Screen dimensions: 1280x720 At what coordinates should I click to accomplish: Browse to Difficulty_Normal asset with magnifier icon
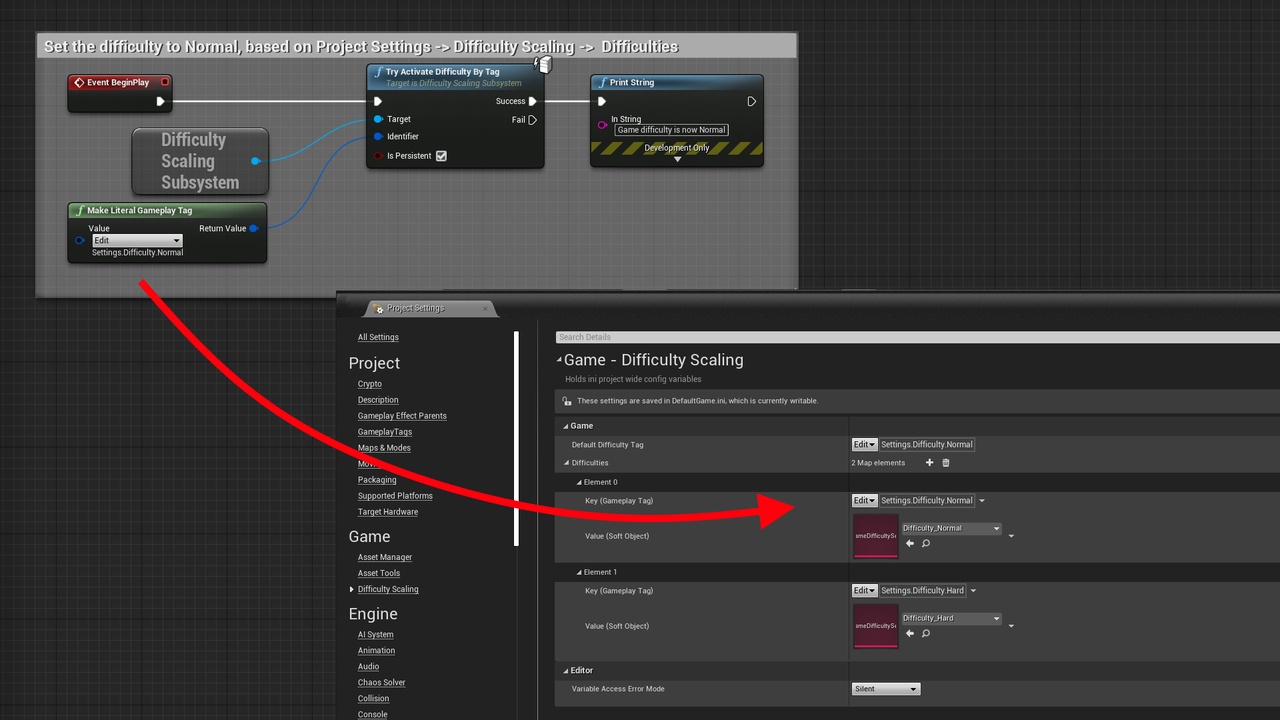[x=926, y=544]
